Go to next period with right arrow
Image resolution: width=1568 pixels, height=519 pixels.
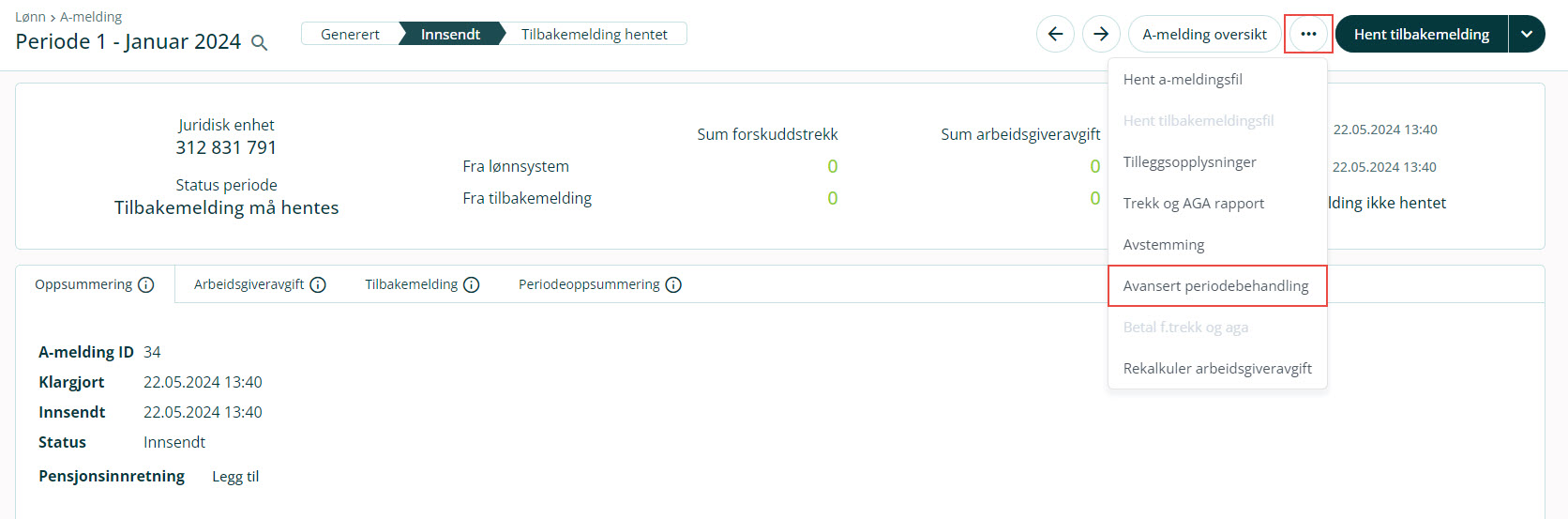point(1101,35)
